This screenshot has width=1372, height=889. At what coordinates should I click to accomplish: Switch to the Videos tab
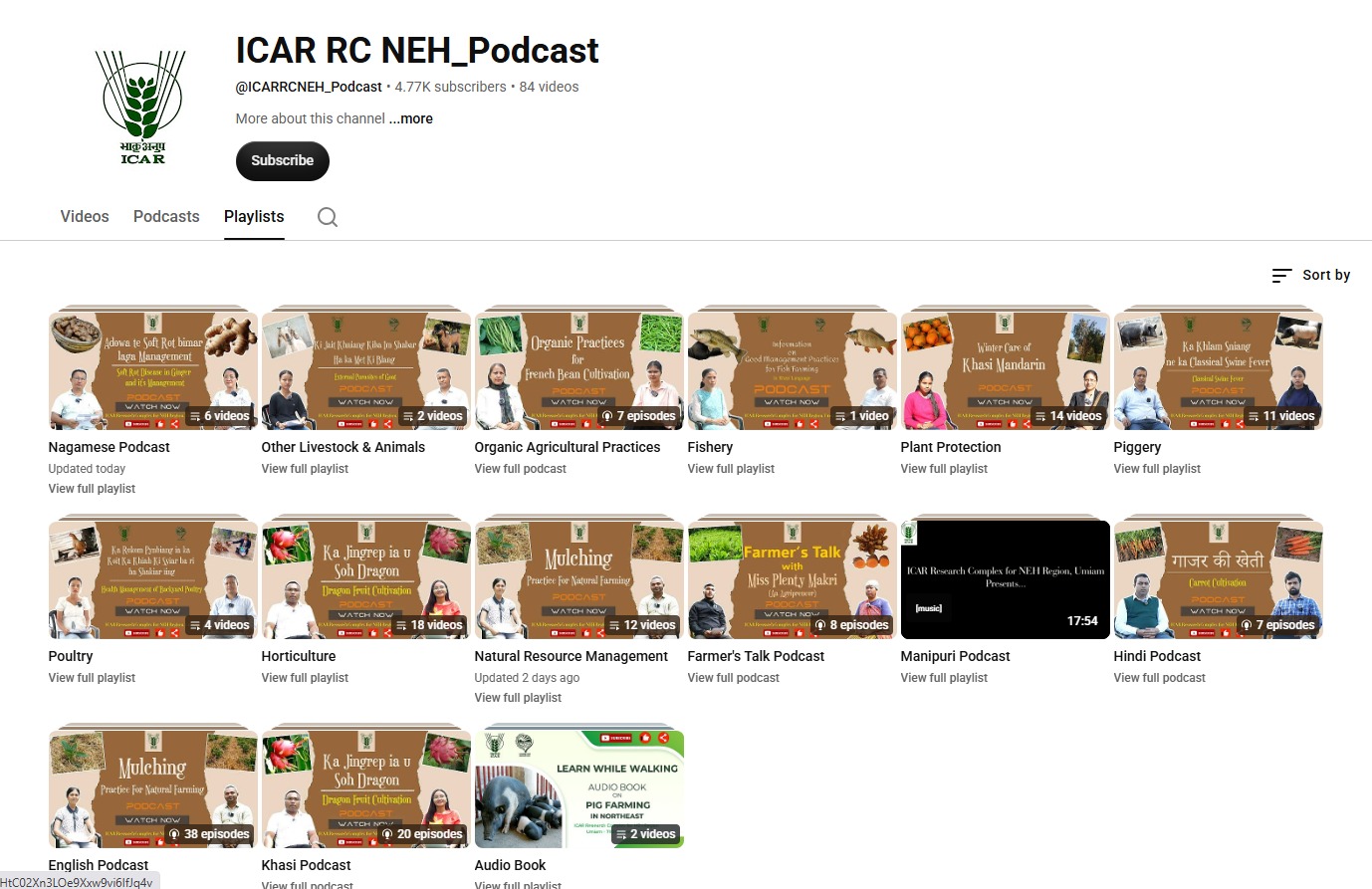click(x=85, y=216)
